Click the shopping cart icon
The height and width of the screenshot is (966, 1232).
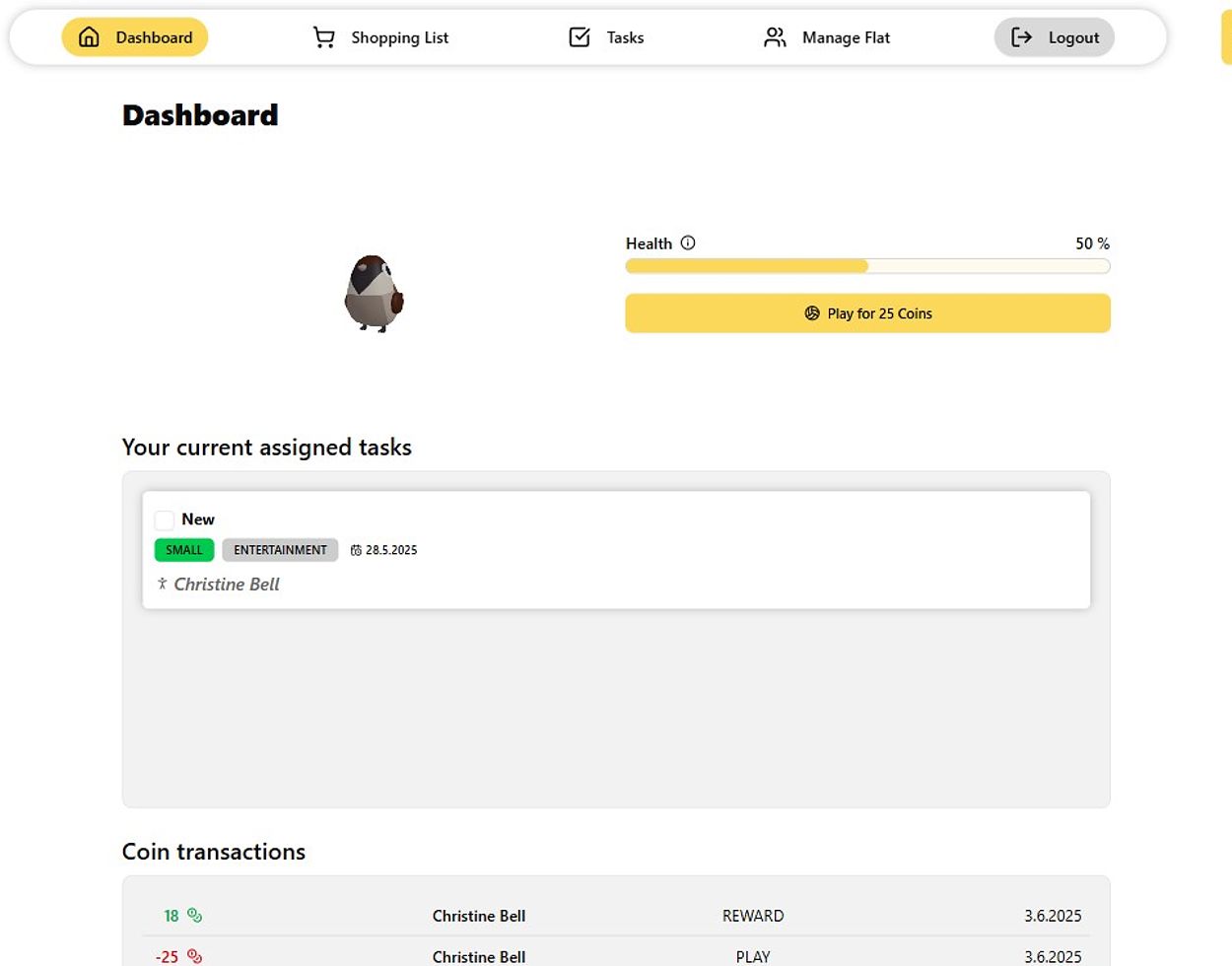(x=323, y=37)
